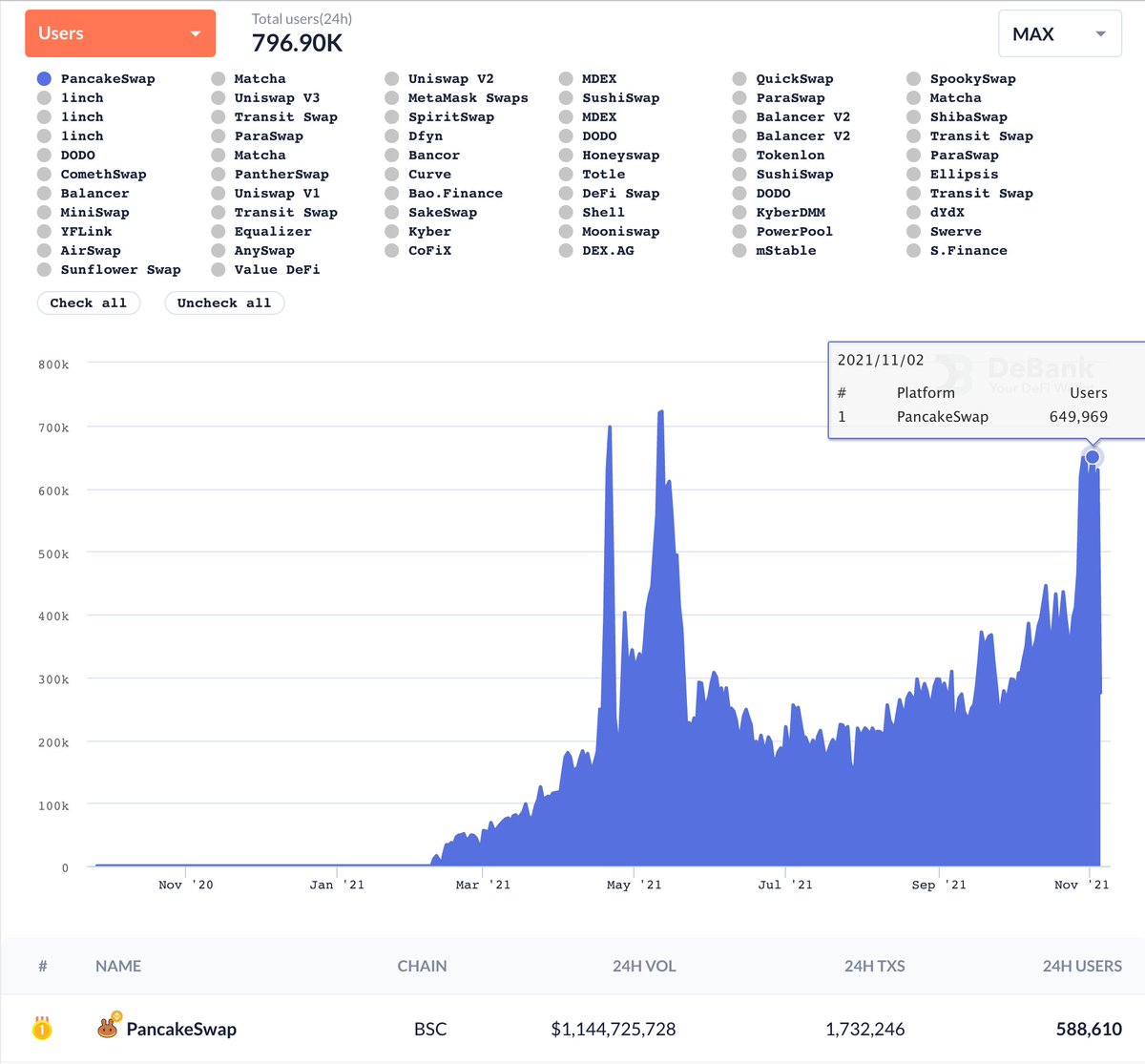This screenshot has width=1145, height=1064.
Task: Sort table by CHAIN column header
Action: [x=422, y=967]
